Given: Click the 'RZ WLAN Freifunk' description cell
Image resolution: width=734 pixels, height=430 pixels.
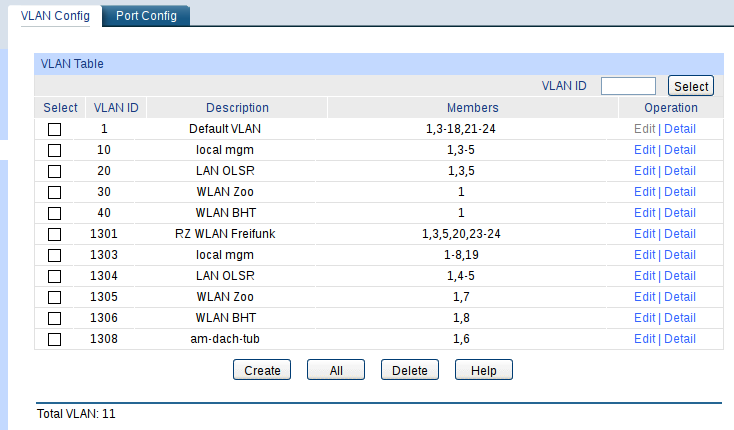Looking at the screenshot, I should coord(225,234).
